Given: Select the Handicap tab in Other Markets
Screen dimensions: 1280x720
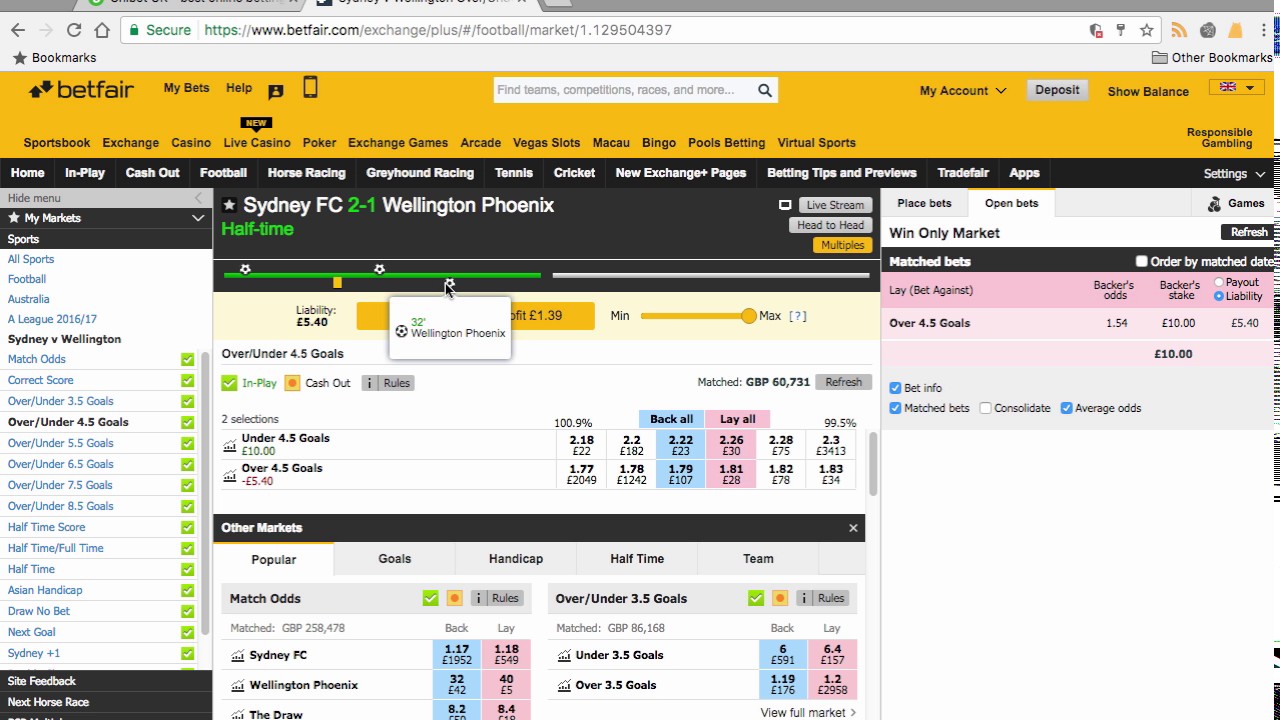Looking at the screenshot, I should pyautogui.click(x=516, y=559).
